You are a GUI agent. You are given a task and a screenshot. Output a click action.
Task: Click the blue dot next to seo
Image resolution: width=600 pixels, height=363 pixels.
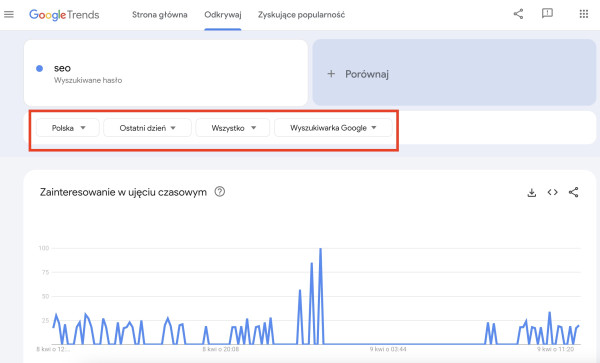(x=39, y=68)
